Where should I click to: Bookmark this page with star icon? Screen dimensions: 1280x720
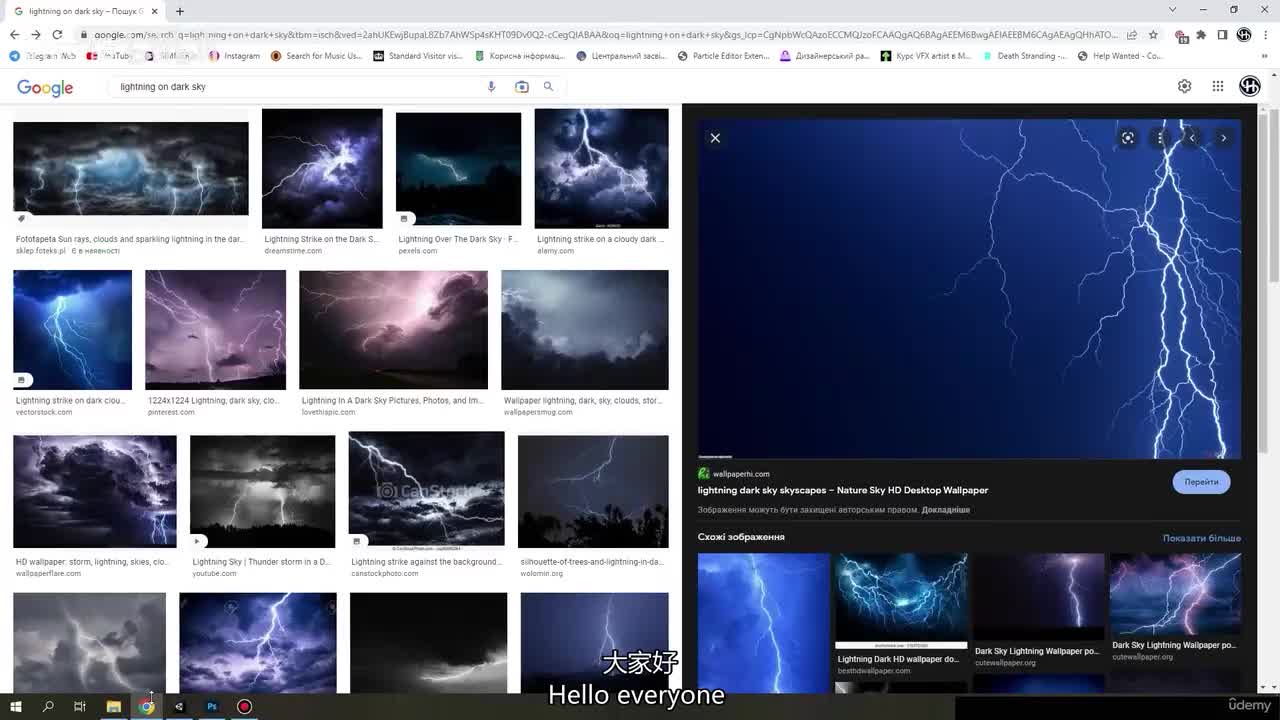[1153, 34]
